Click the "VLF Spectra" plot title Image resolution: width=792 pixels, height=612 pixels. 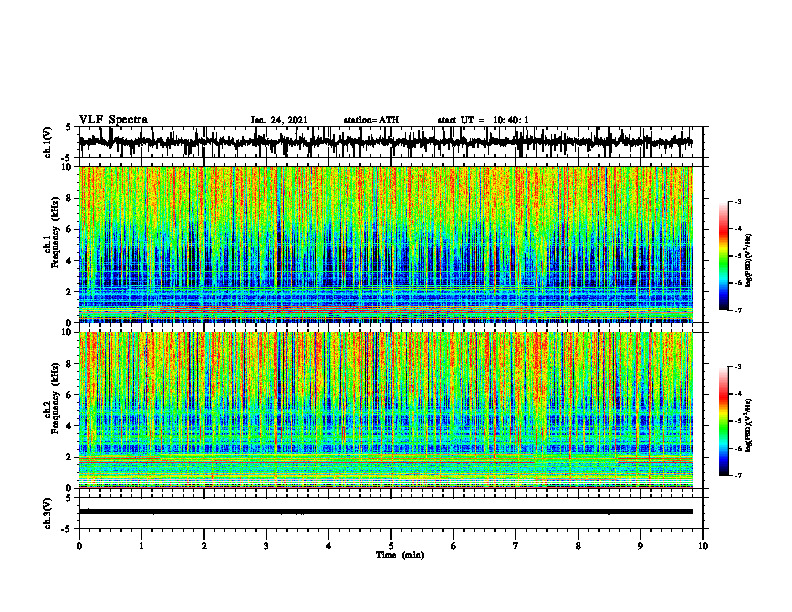point(113,119)
